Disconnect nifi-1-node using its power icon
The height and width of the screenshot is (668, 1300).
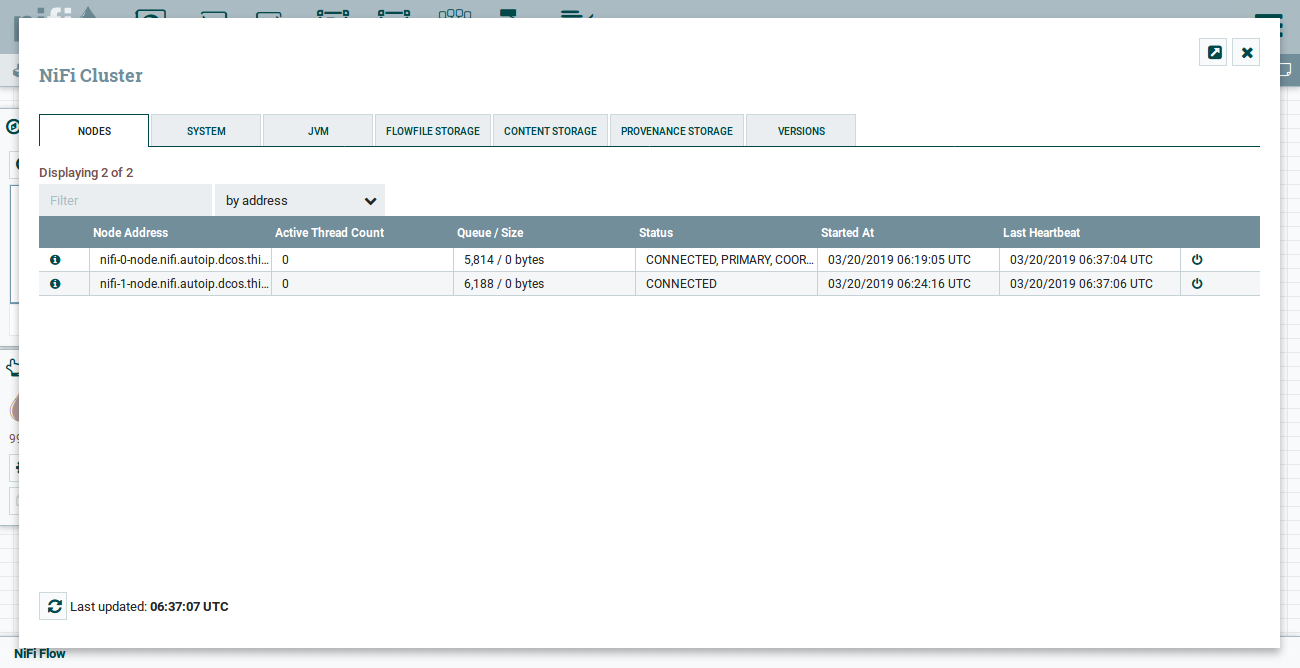[1197, 284]
